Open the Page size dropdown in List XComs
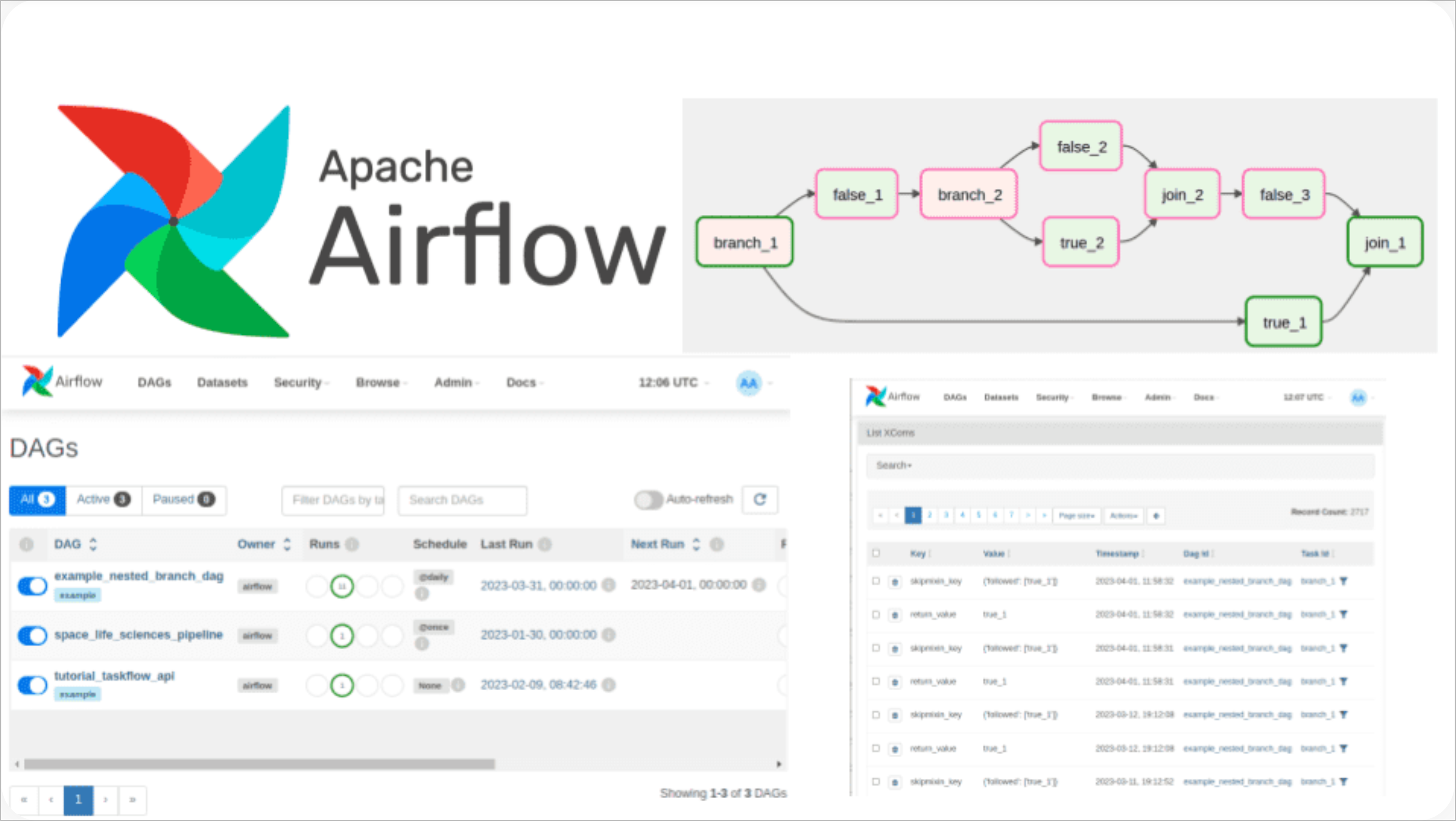This screenshot has height=821, width=1456. [x=1076, y=515]
